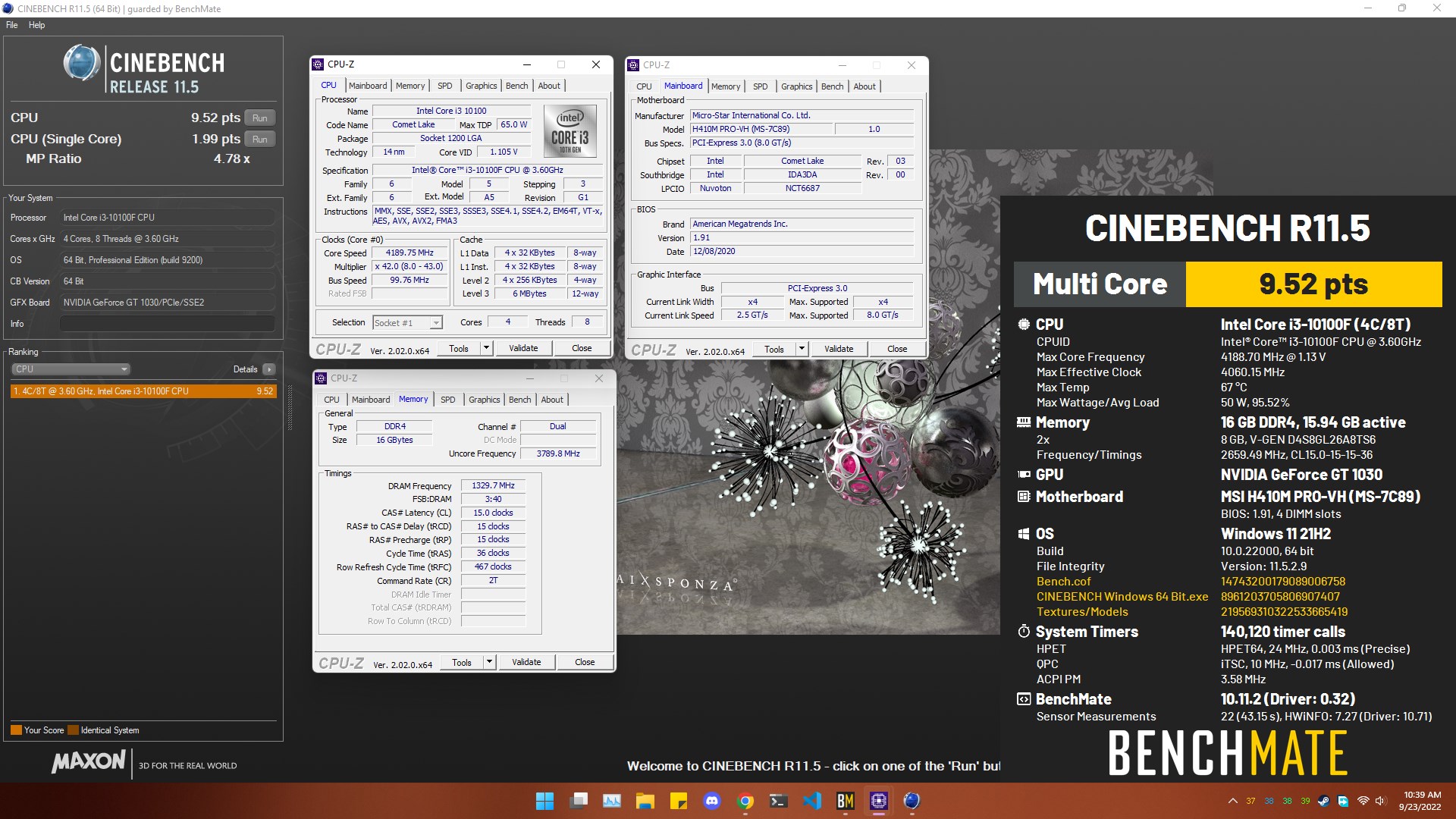Open Bench tab in Mainboard CPU-Z window

pyautogui.click(x=833, y=86)
